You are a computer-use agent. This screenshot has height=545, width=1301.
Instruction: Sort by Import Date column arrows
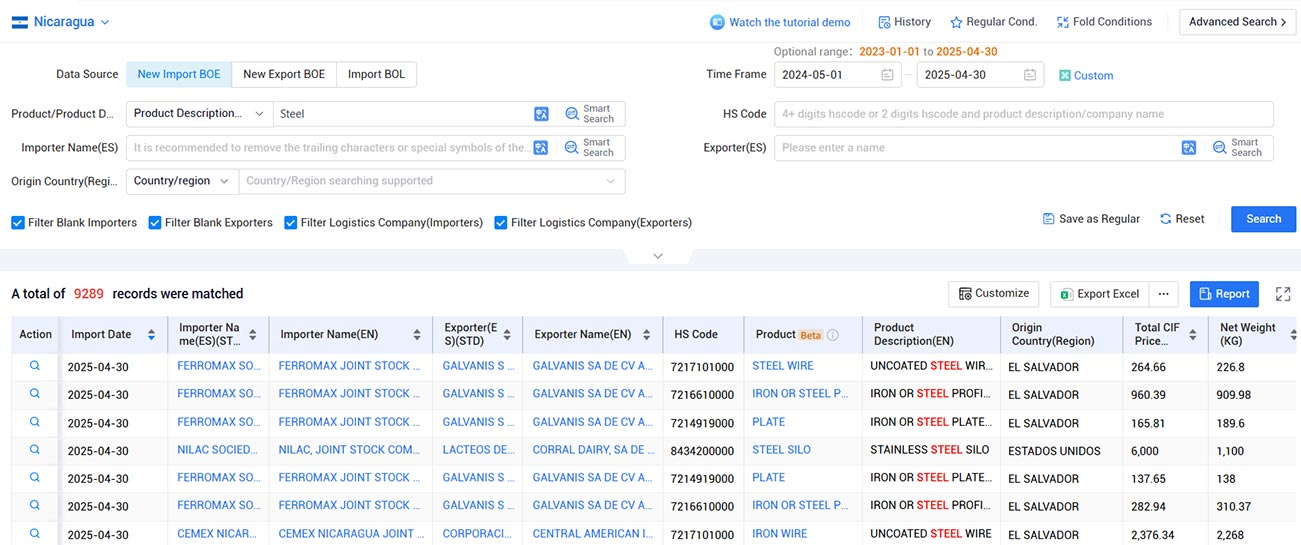(151, 335)
